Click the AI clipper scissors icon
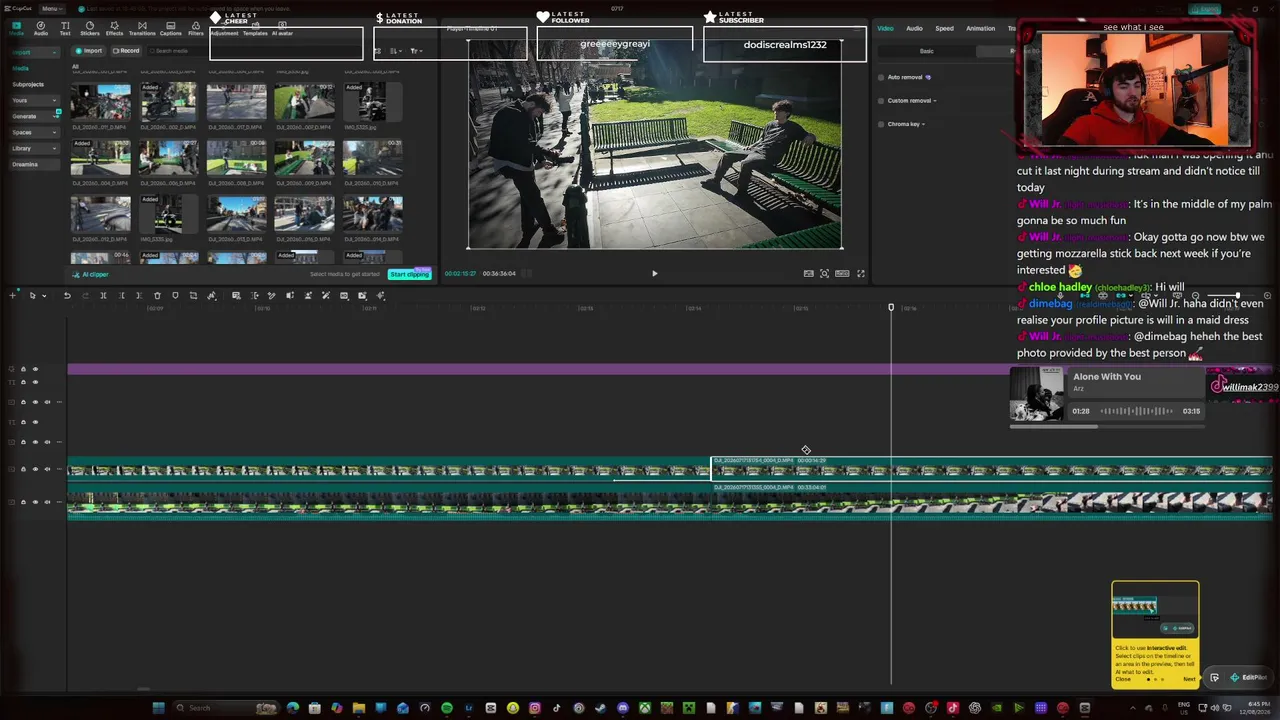The width and height of the screenshot is (1280, 720). (76, 274)
